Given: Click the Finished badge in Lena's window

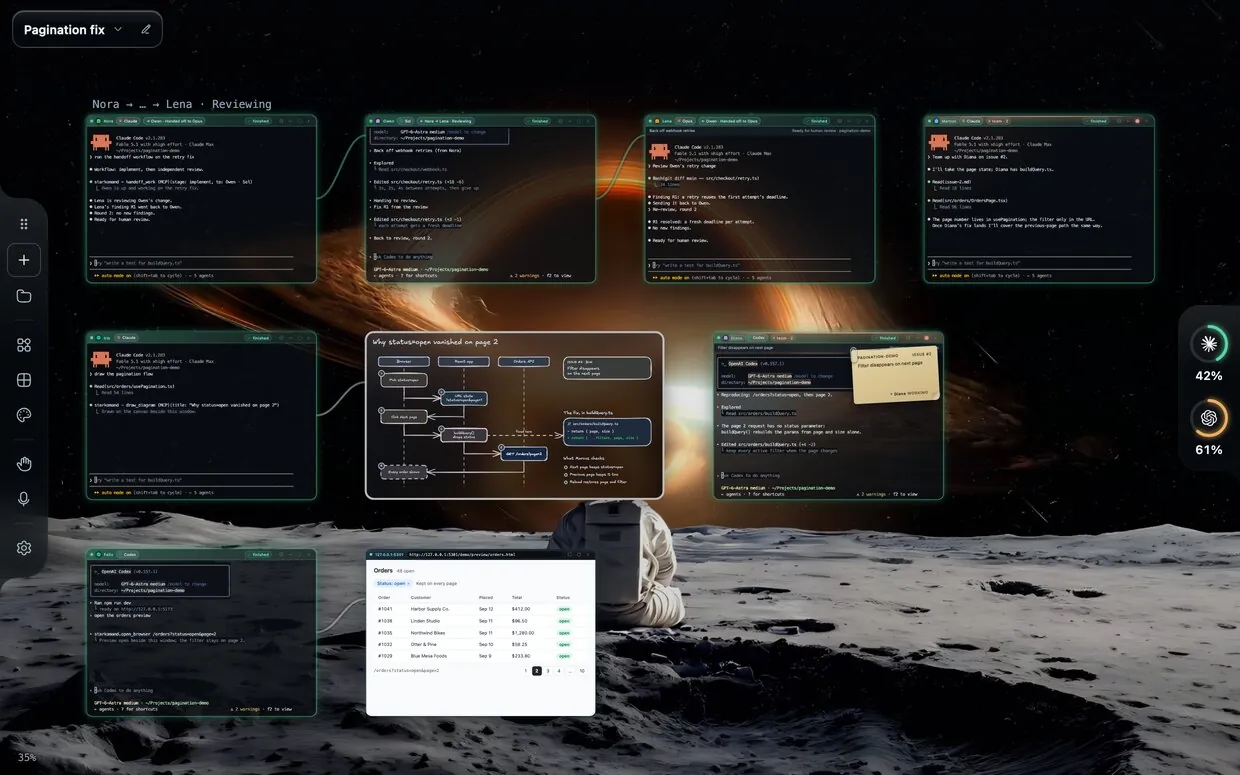Looking at the screenshot, I should pyautogui.click(x=818, y=121).
